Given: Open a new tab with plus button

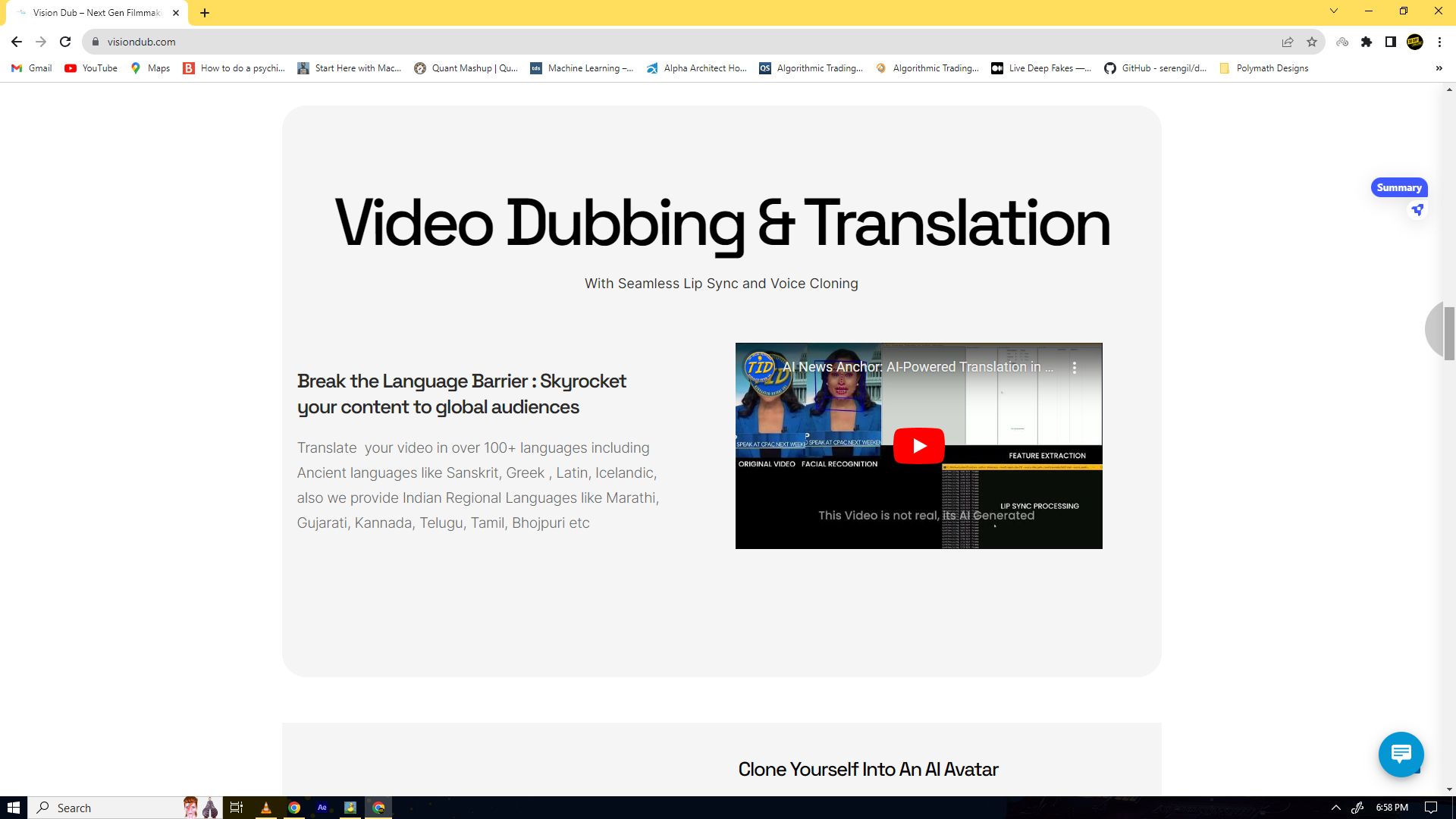Looking at the screenshot, I should pos(205,13).
